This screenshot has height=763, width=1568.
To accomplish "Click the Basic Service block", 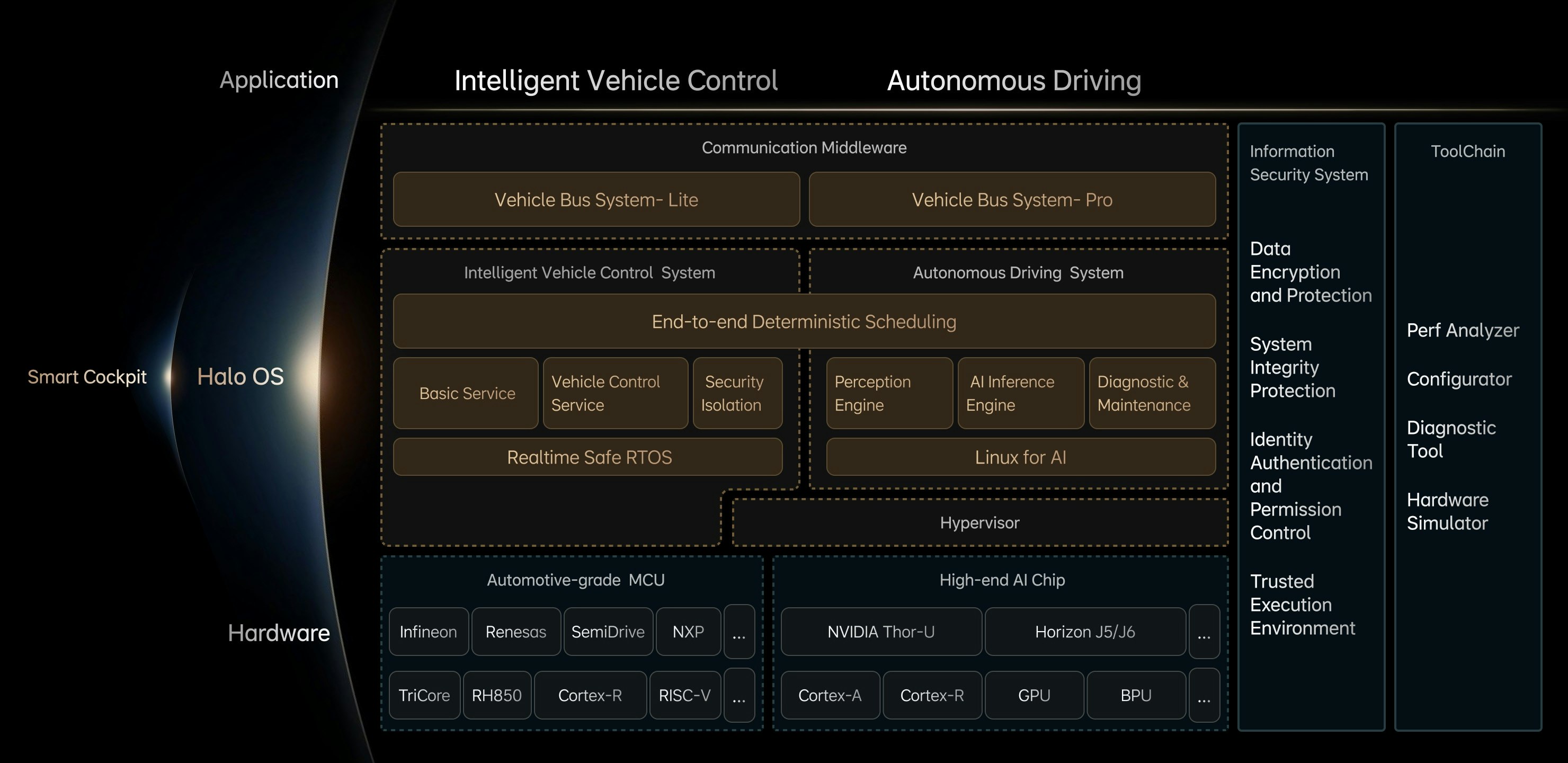I will tap(466, 393).
